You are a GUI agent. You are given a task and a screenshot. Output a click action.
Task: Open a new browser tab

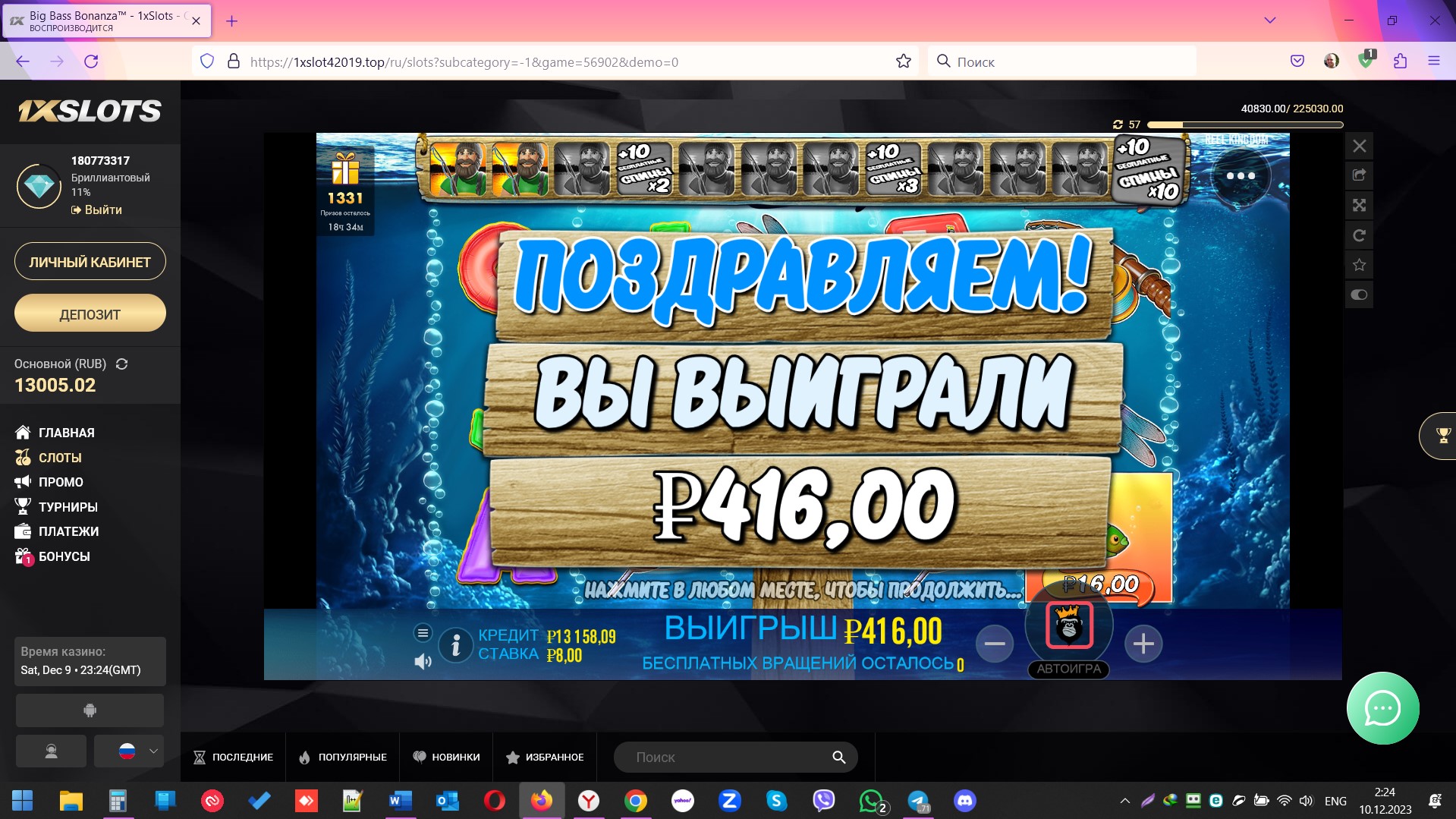[x=232, y=21]
